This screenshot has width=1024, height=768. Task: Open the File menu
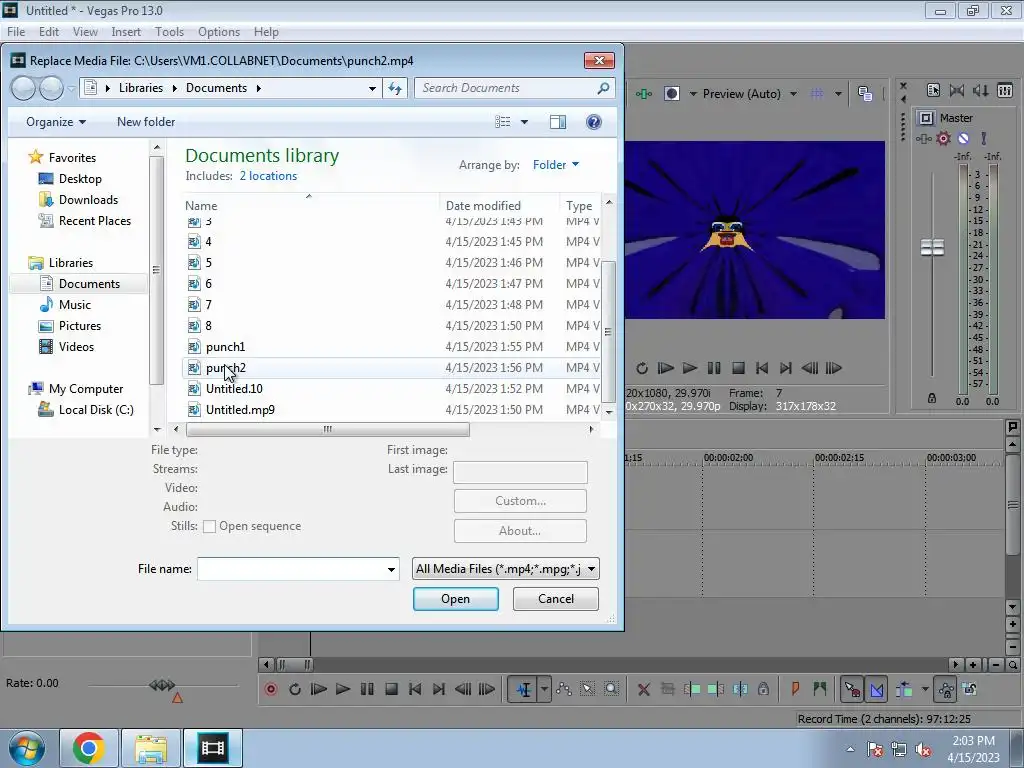click(x=16, y=31)
